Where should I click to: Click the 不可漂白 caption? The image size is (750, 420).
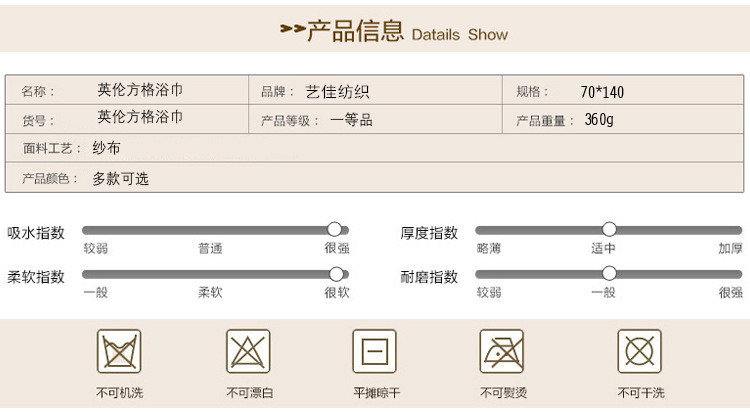tap(249, 393)
